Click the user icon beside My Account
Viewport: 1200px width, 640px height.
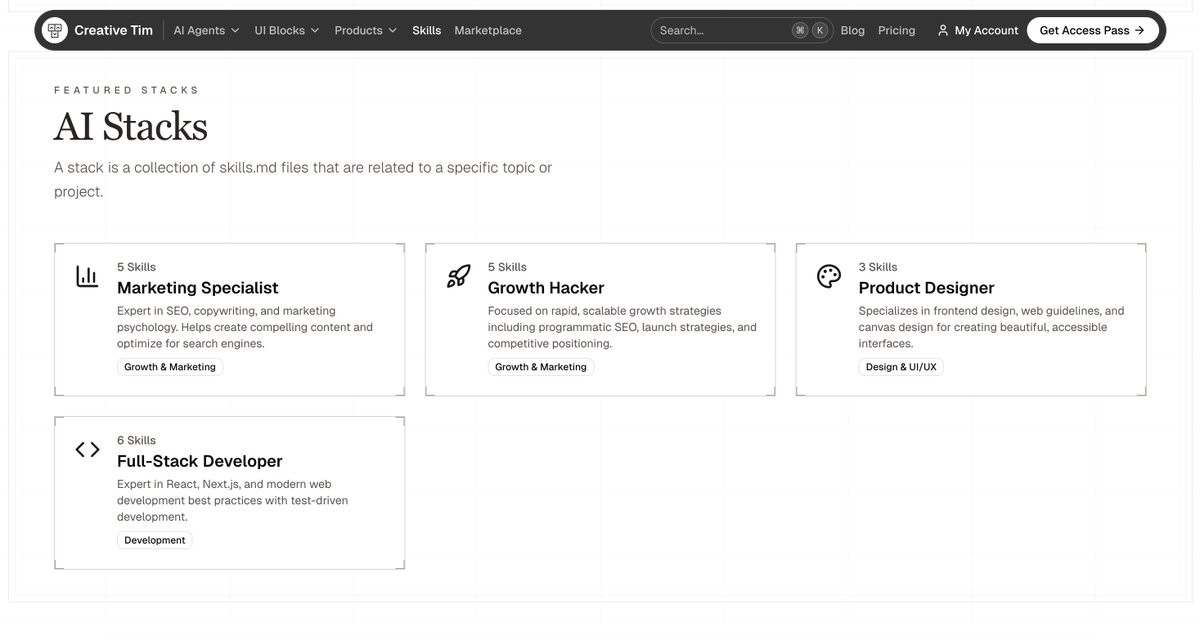click(x=942, y=30)
